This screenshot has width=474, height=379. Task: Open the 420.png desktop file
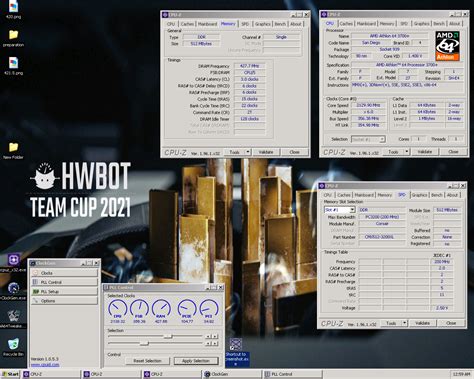(13, 9)
